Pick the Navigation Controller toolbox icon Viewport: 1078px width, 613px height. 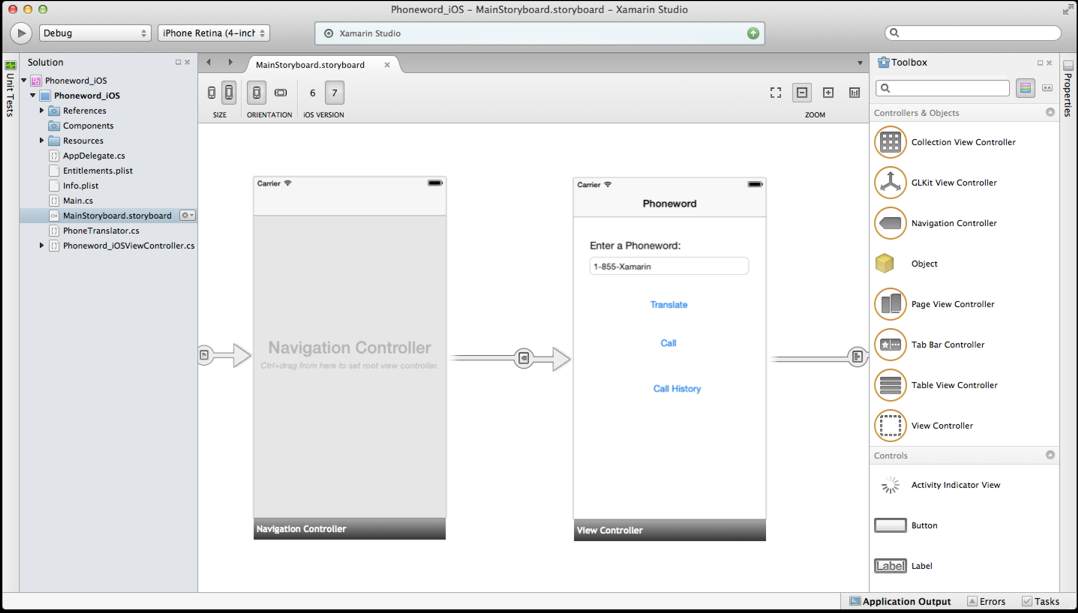pyautogui.click(x=890, y=223)
